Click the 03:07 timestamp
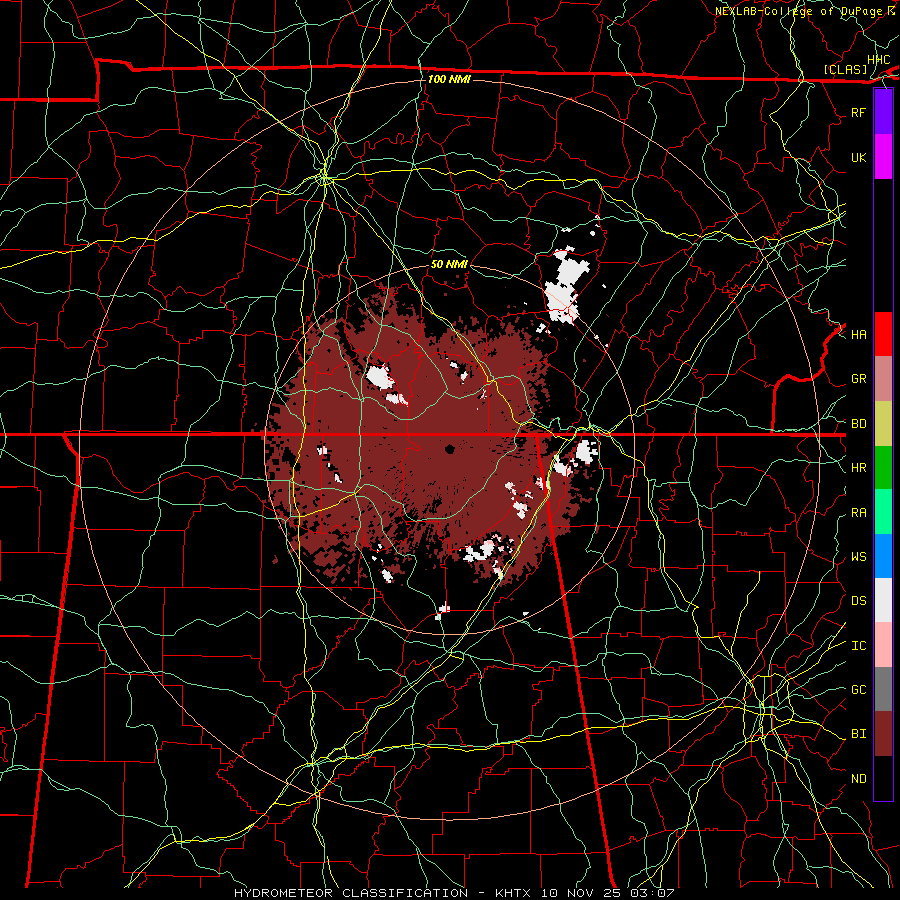The width and height of the screenshot is (900, 900). pyautogui.click(x=655, y=893)
